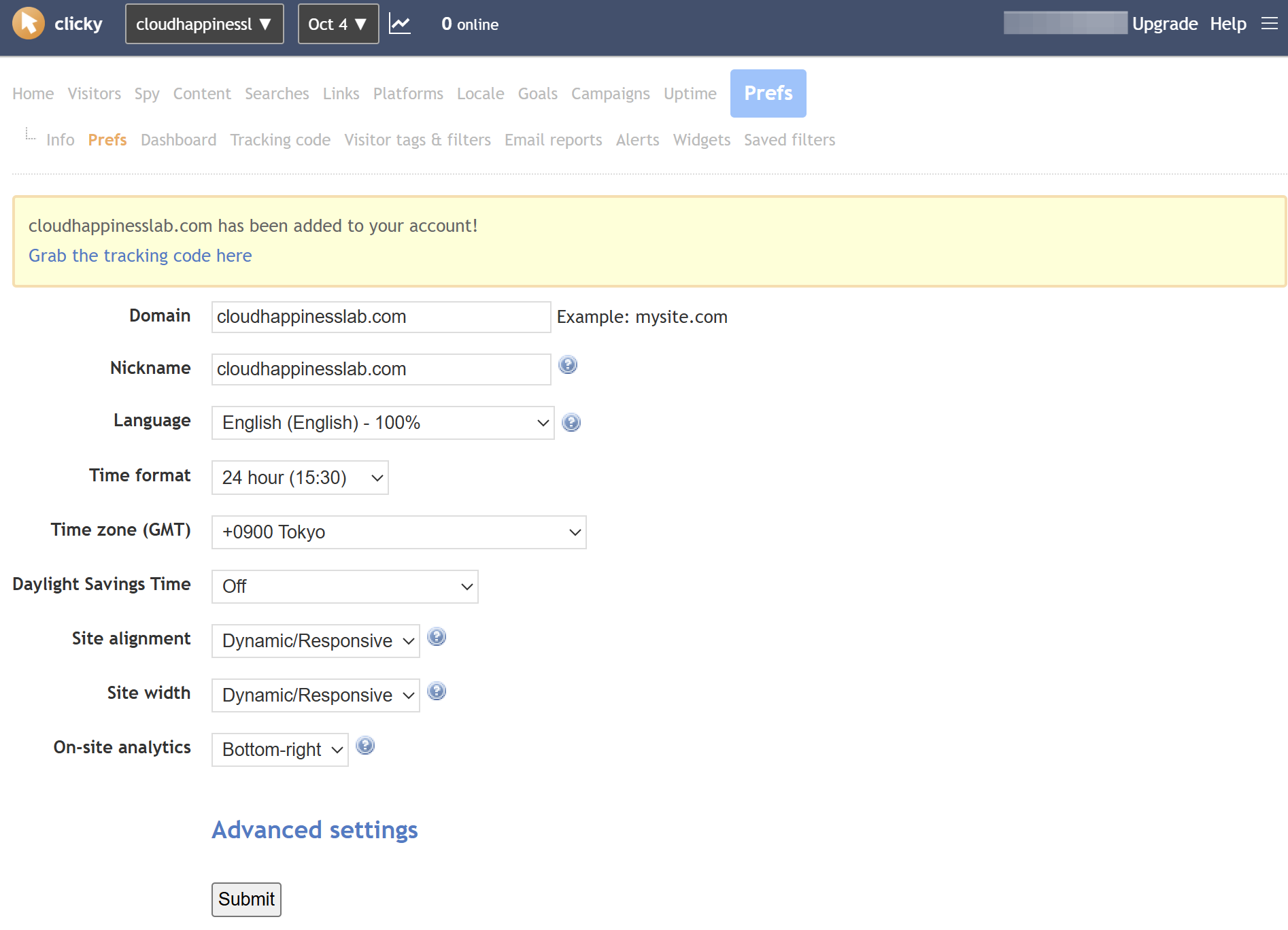Open the cloudhappinessl site selector dropdown
This screenshot has height=930, width=1288.
click(x=204, y=24)
